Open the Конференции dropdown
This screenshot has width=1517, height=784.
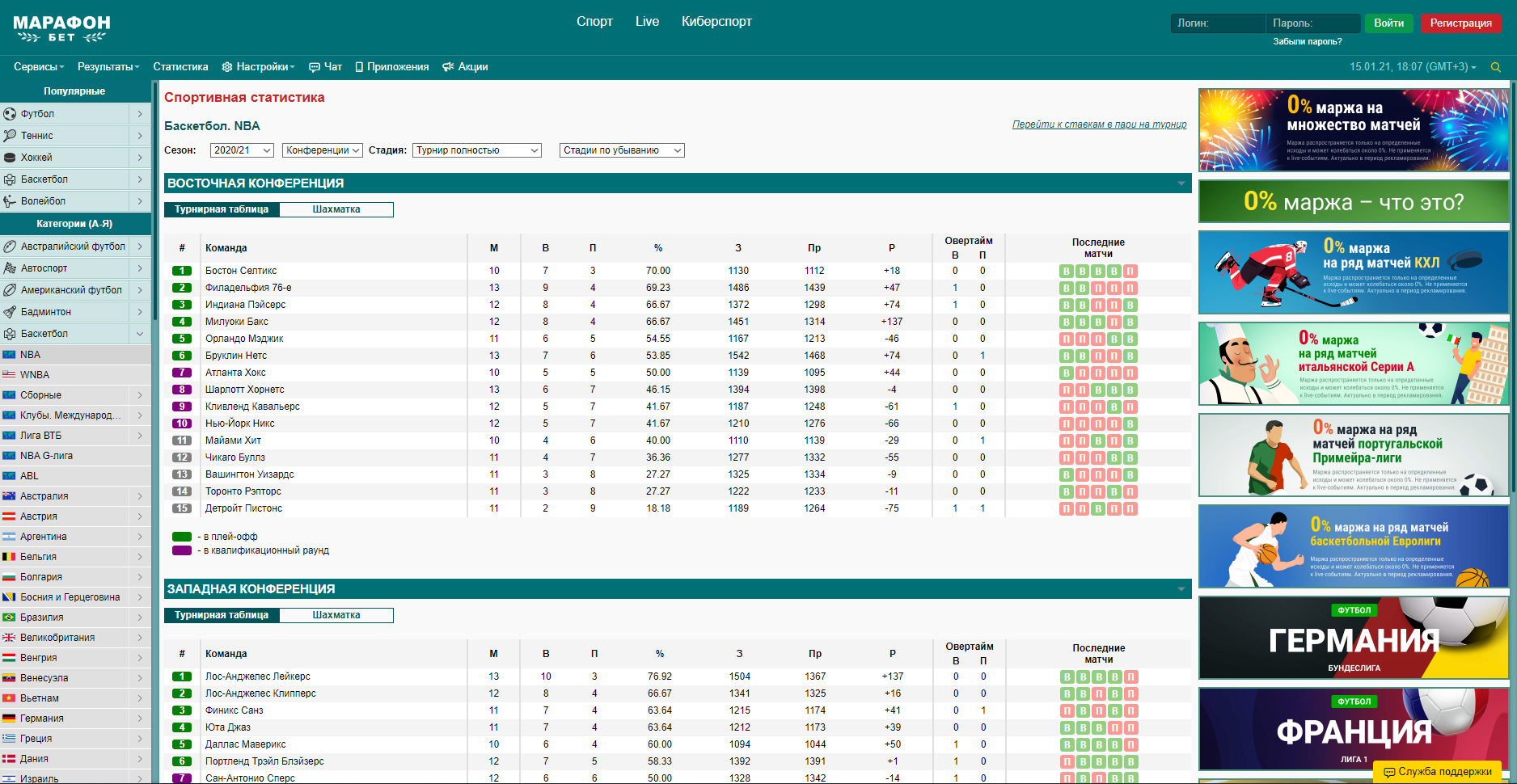(x=322, y=150)
